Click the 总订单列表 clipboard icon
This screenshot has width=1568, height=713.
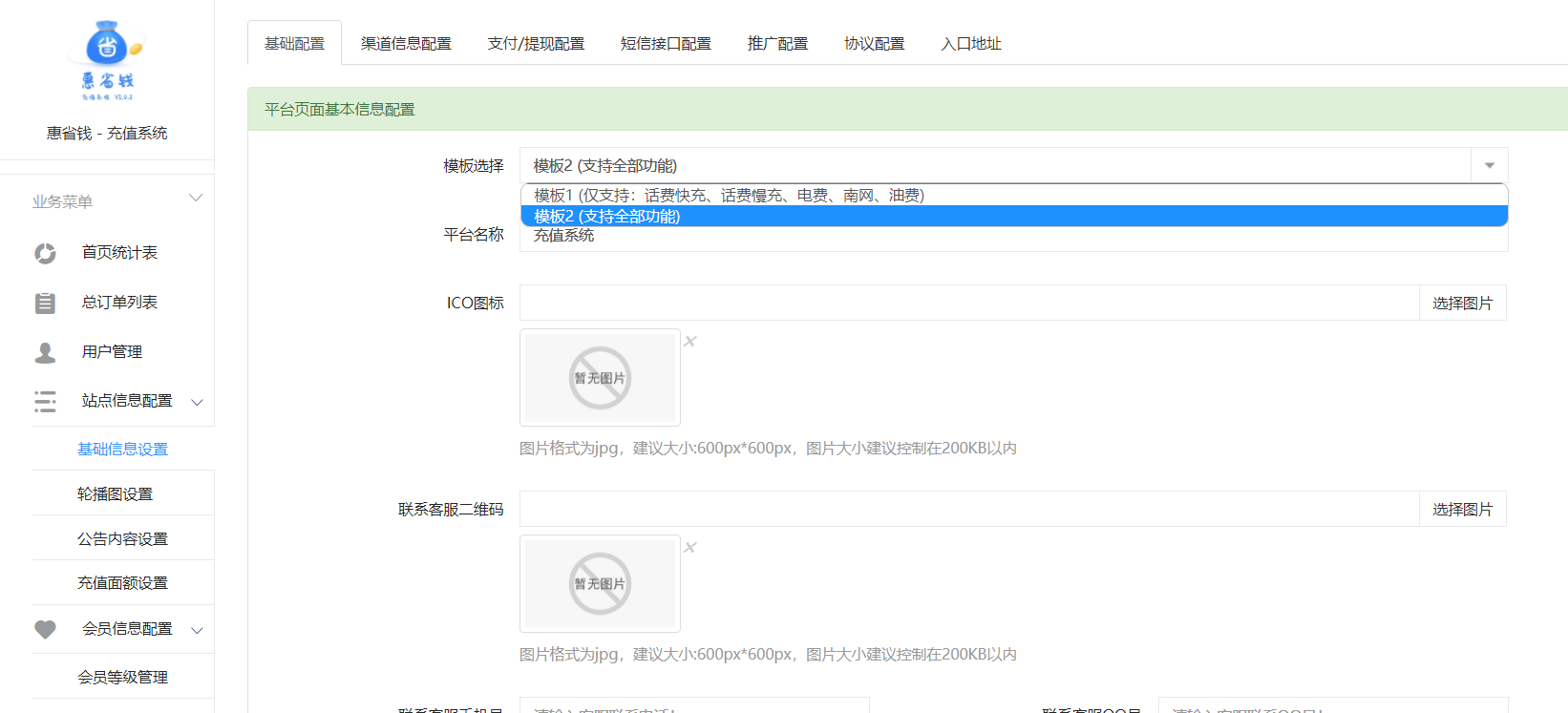[45, 303]
